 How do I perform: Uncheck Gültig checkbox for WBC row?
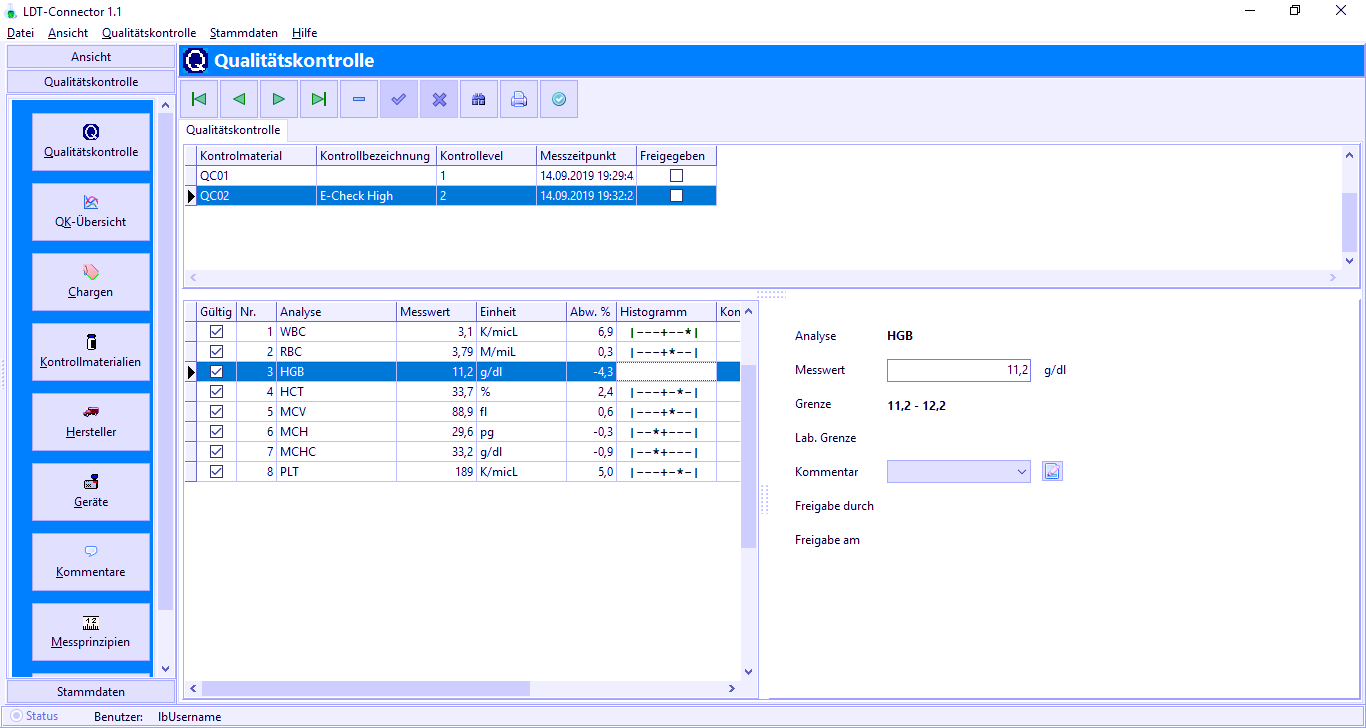(x=216, y=331)
